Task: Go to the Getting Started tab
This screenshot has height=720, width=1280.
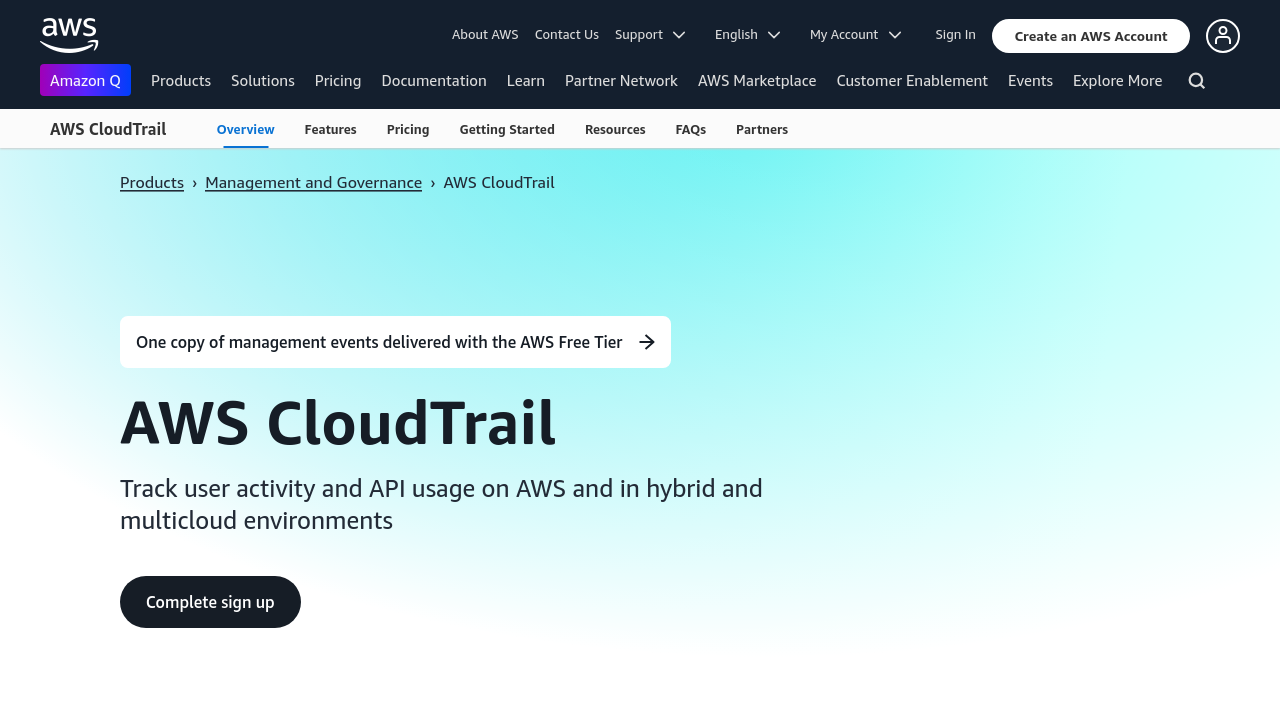Action: (507, 130)
